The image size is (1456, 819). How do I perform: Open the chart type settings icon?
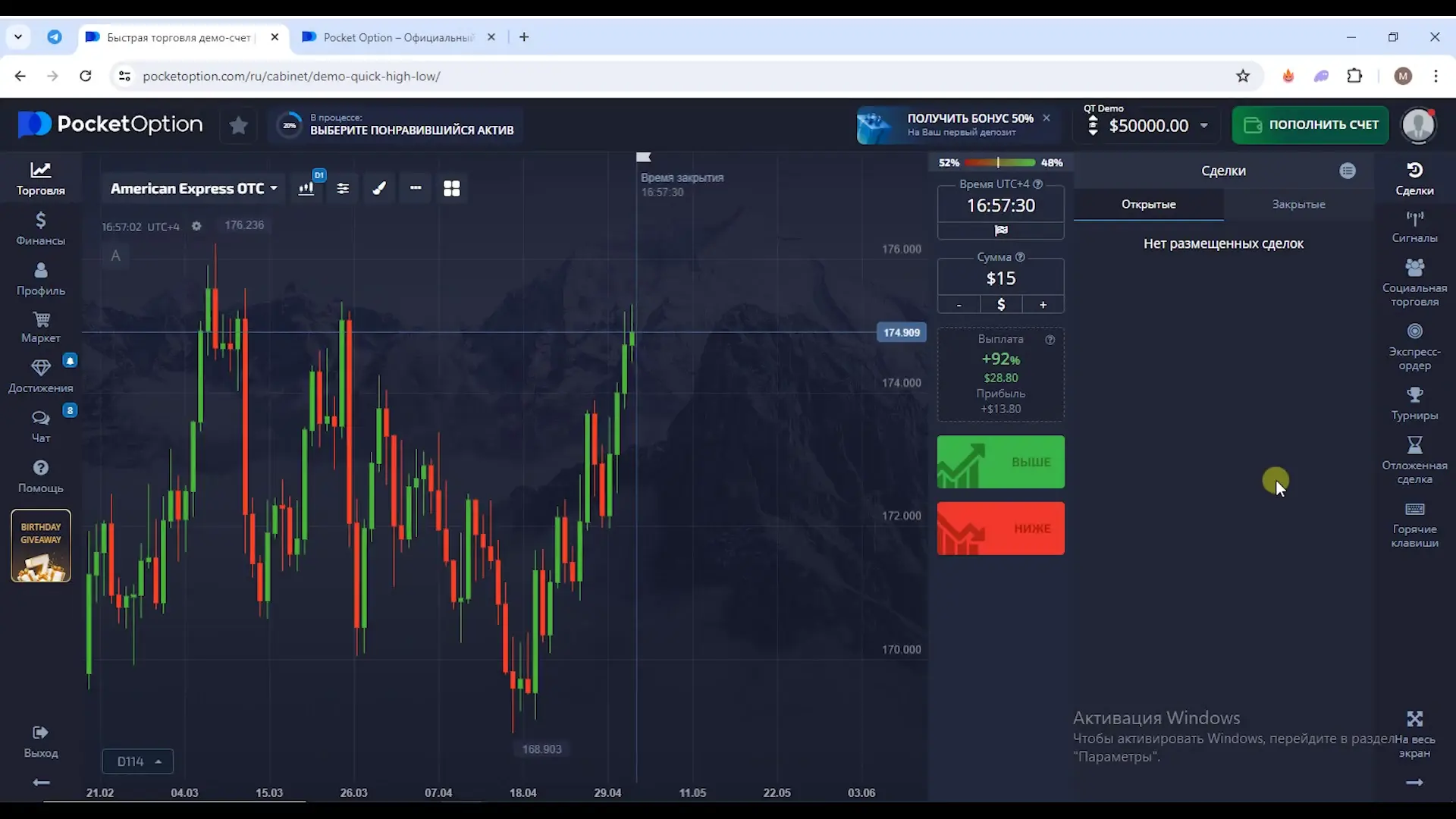click(x=306, y=188)
